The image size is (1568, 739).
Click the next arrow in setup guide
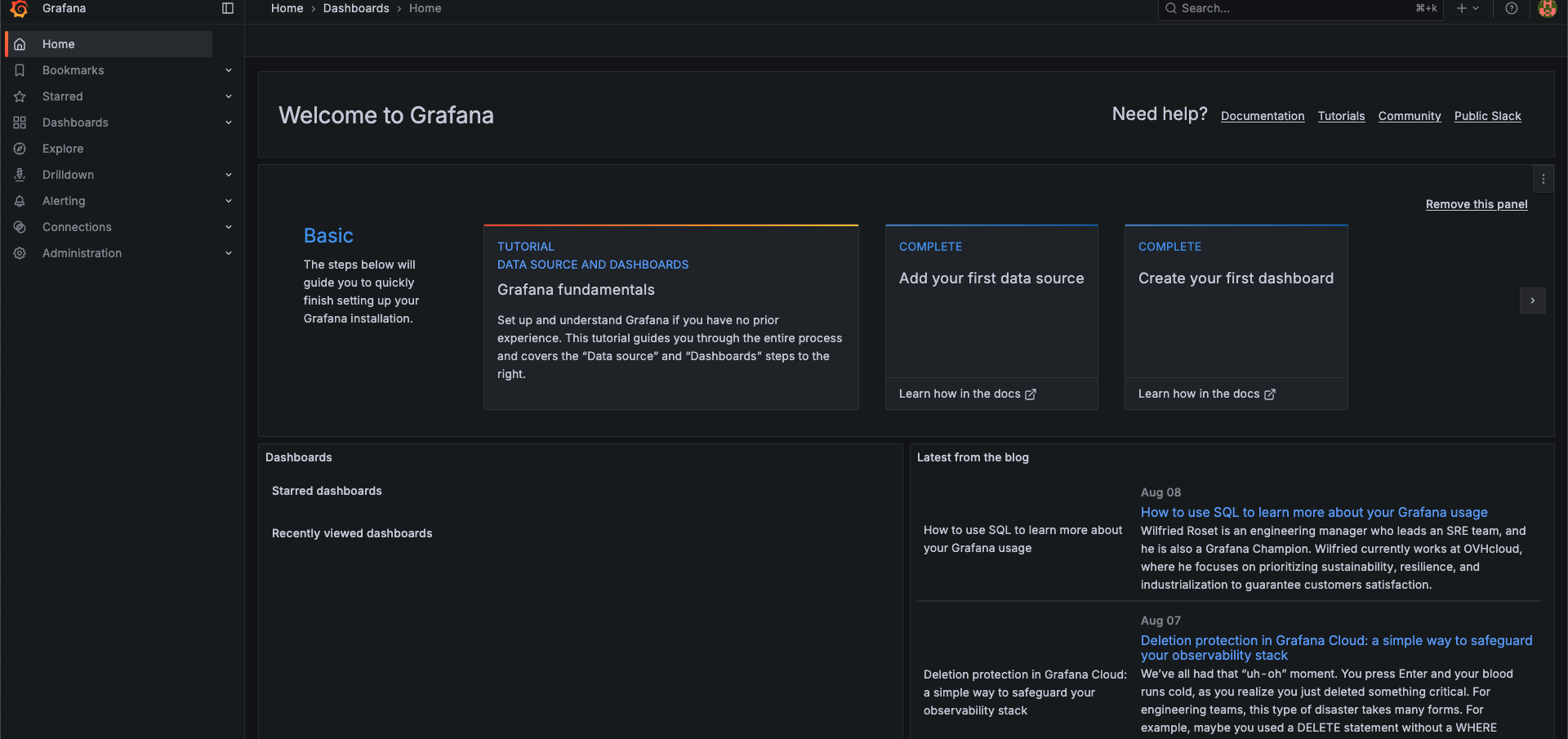[1533, 300]
